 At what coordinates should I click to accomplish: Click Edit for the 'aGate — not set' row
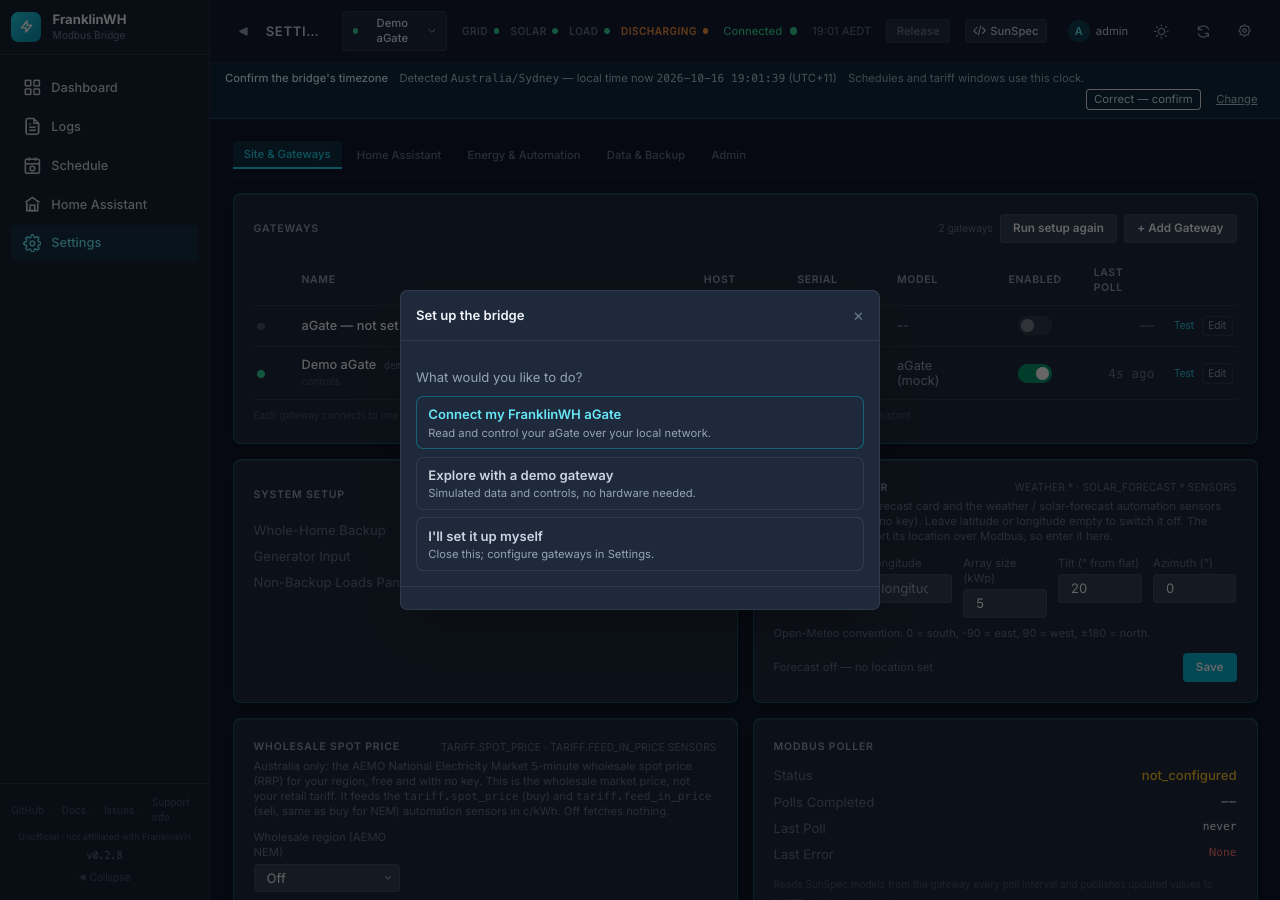(x=1217, y=325)
